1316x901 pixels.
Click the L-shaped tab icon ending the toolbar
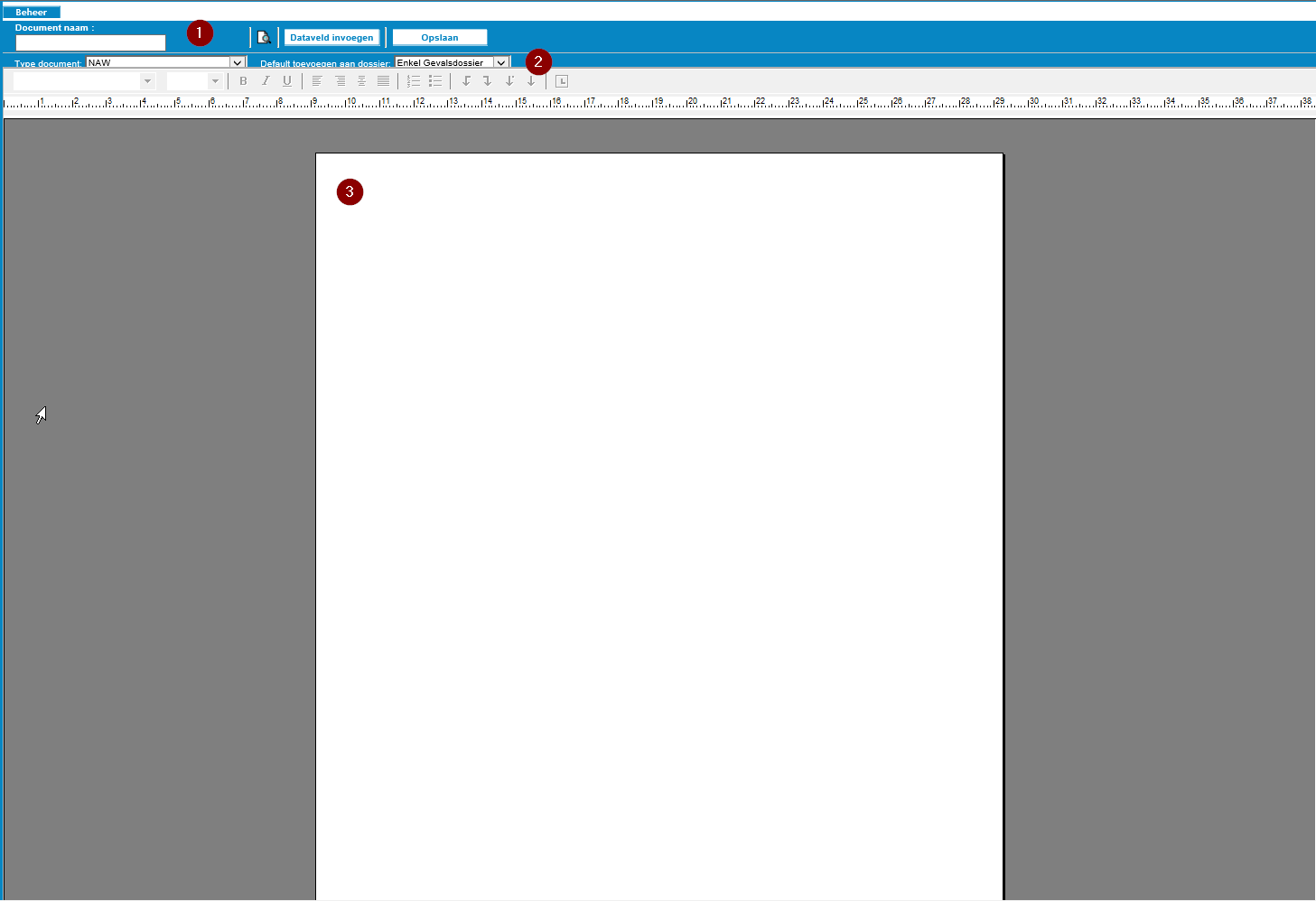pos(561,81)
